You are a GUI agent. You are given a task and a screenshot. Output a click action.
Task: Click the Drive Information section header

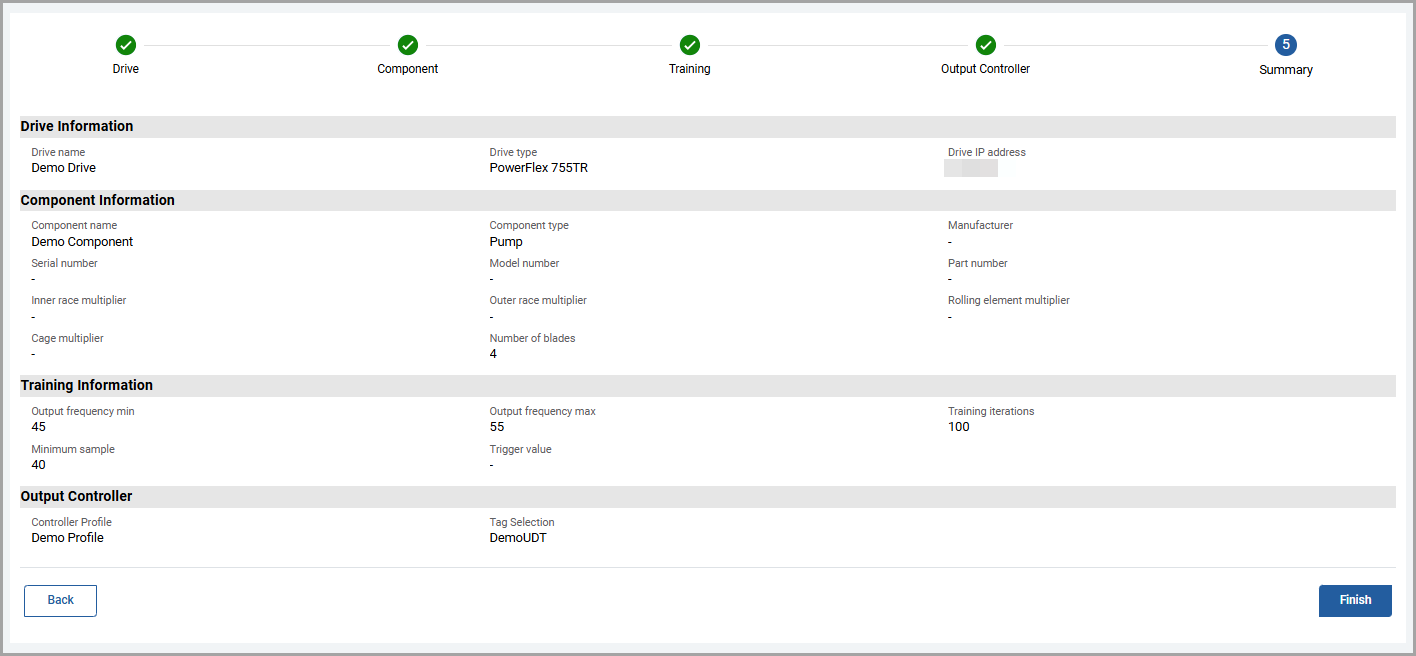[77, 127]
